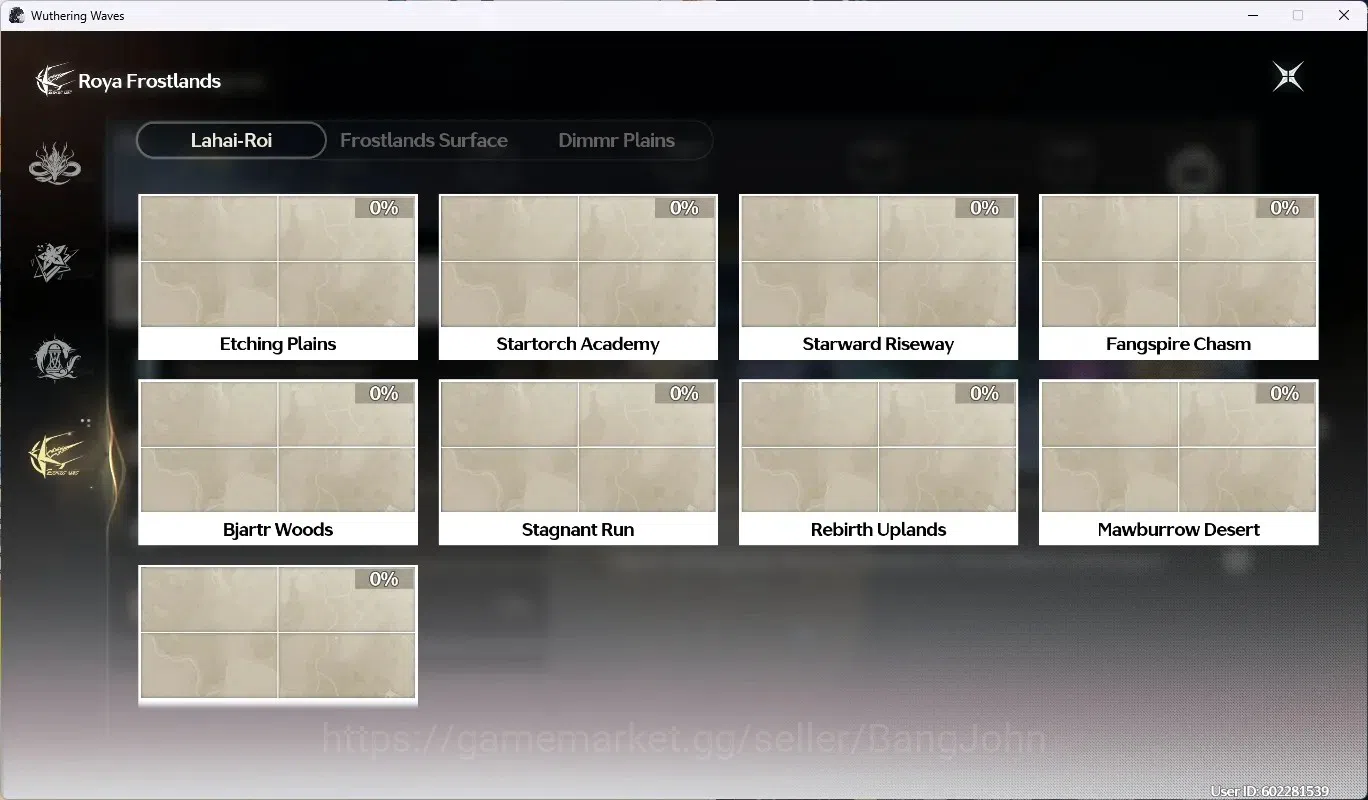Click the 0% badge on Startorch Academy
Viewport: 1368px width, 800px height.
click(x=684, y=208)
